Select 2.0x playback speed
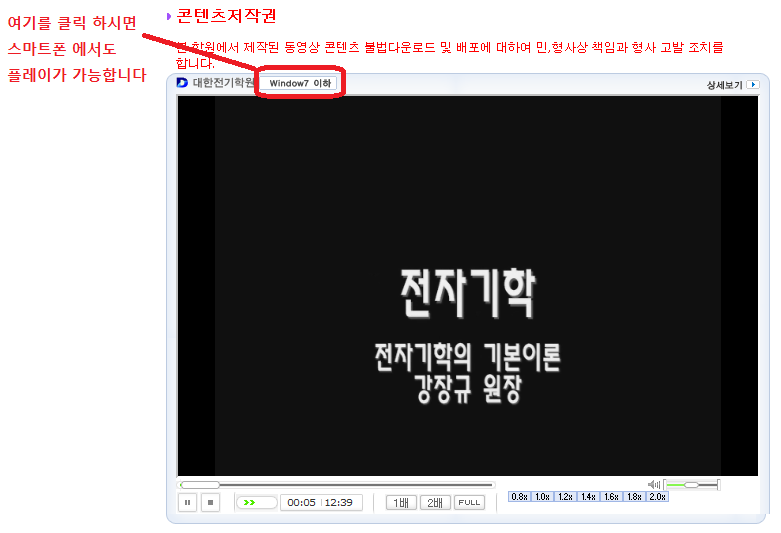Viewport: 781px width, 533px height. coord(657,497)
